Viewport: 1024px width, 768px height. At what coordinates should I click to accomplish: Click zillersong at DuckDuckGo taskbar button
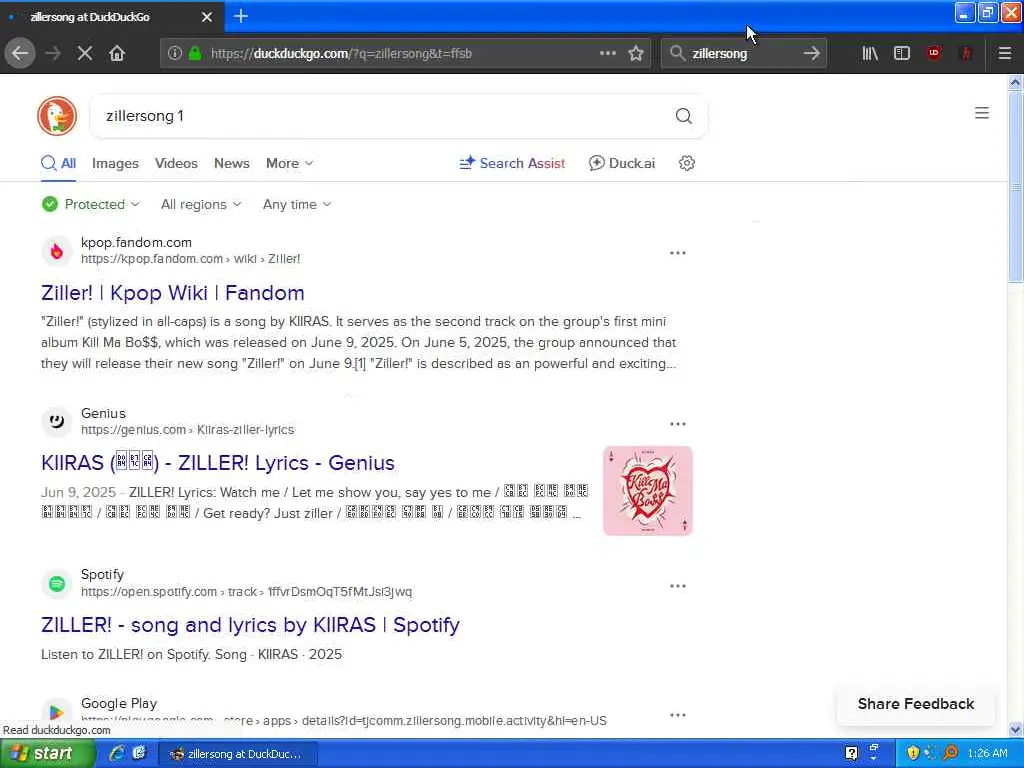tap(239, 754)
